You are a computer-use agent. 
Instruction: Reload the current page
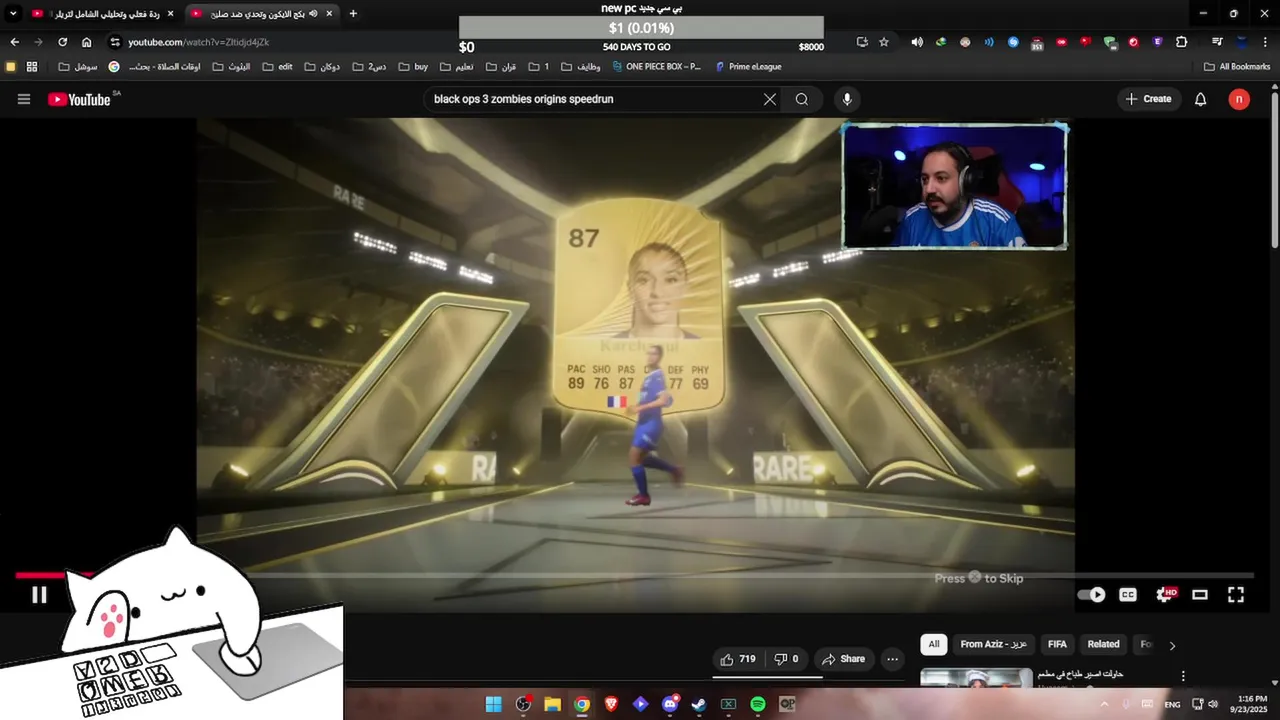pyautogui.click(x=62, y=42)
